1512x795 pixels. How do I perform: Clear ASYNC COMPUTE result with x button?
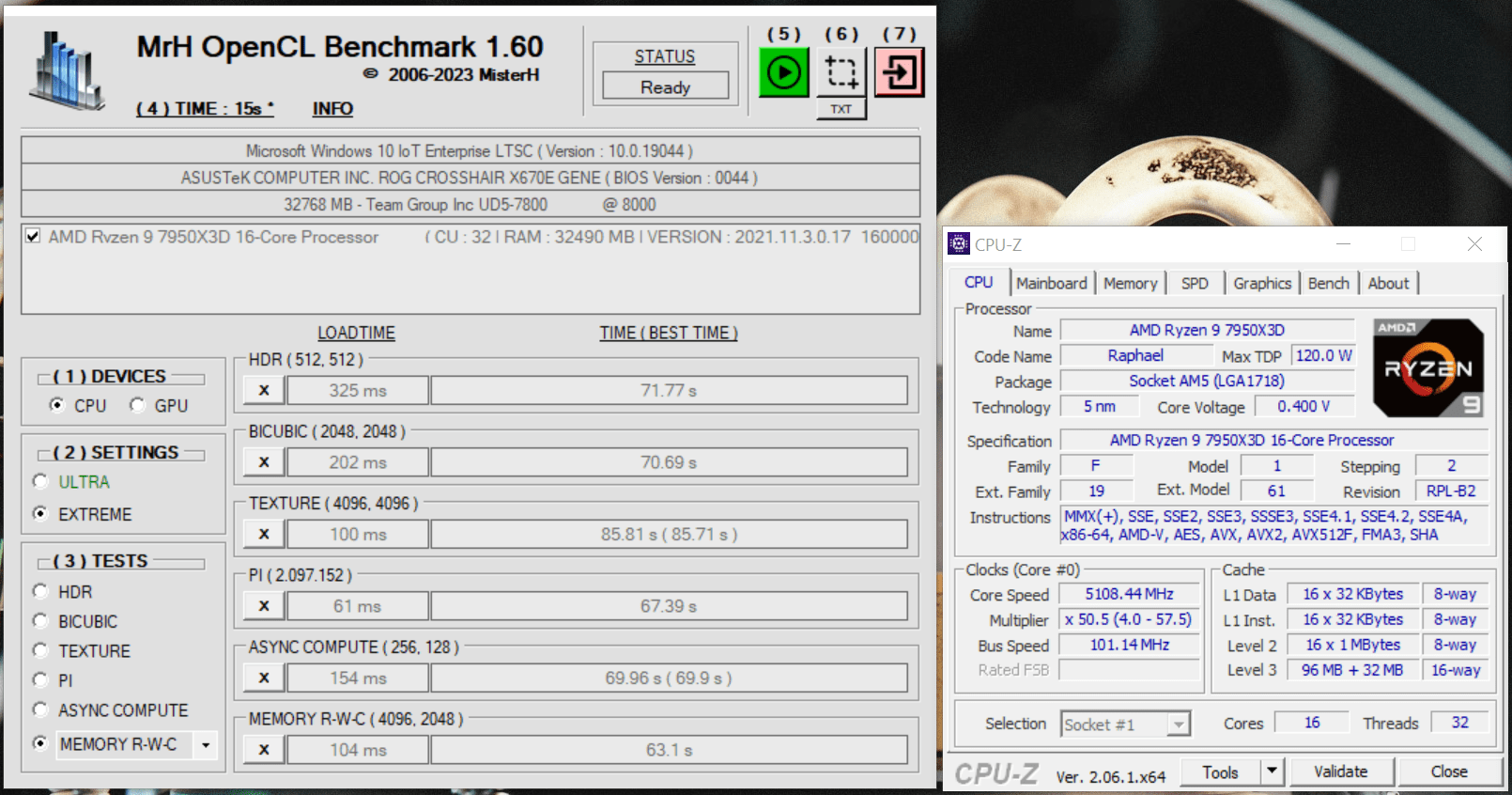[264, 678]
